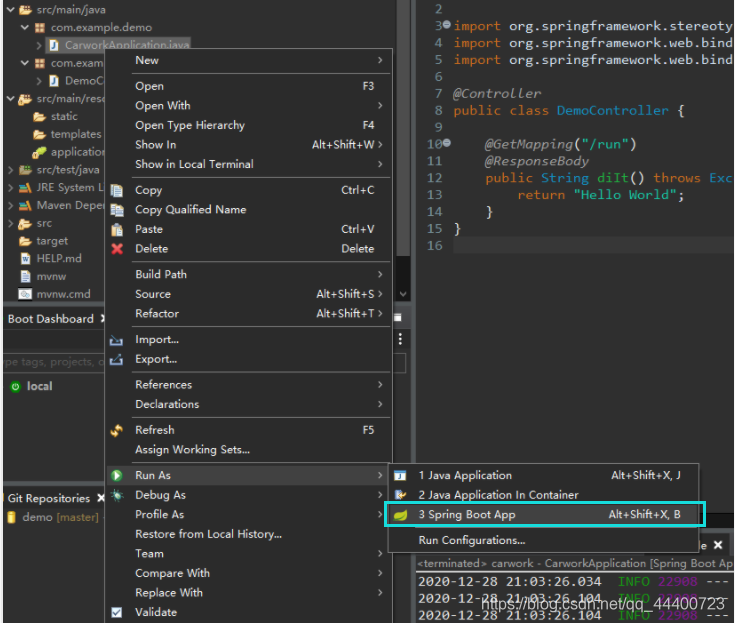This screenshot has width=735, height=623.
Task: Click the red Delete X icon
Action: 117,249
